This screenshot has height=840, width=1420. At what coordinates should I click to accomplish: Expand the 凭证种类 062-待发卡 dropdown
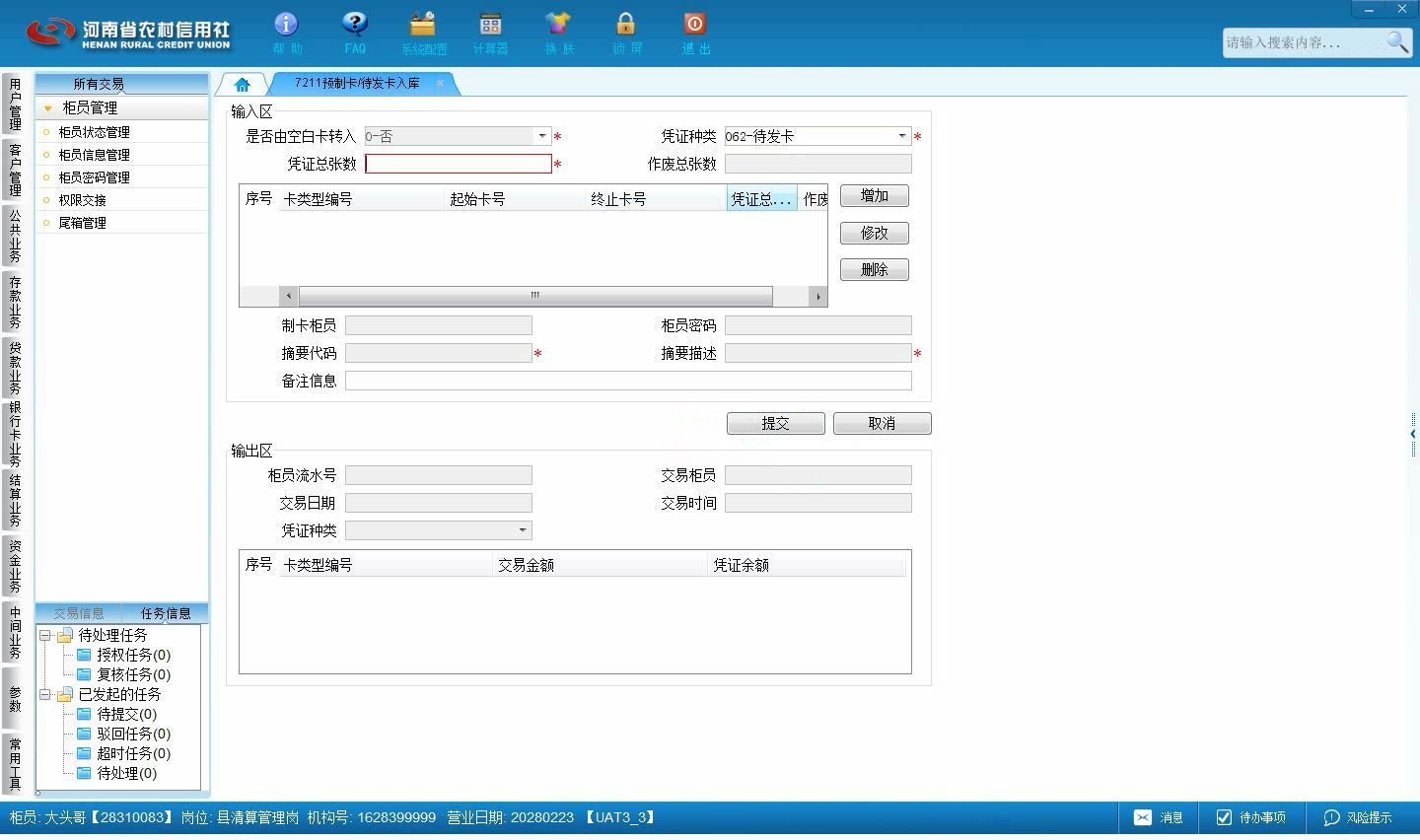point(901,136)
